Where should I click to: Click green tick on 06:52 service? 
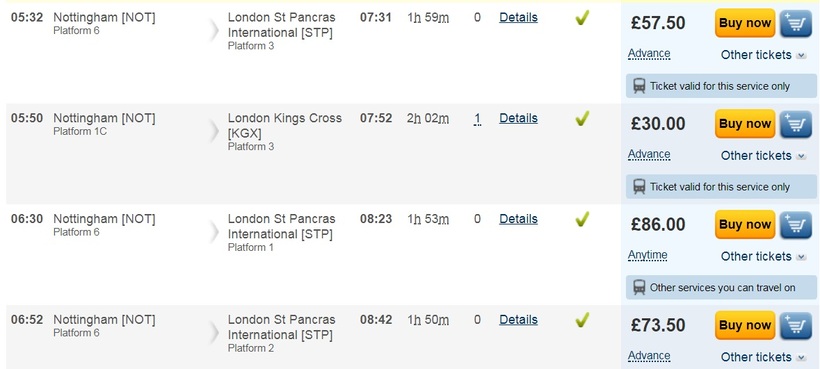click(582, 320)
